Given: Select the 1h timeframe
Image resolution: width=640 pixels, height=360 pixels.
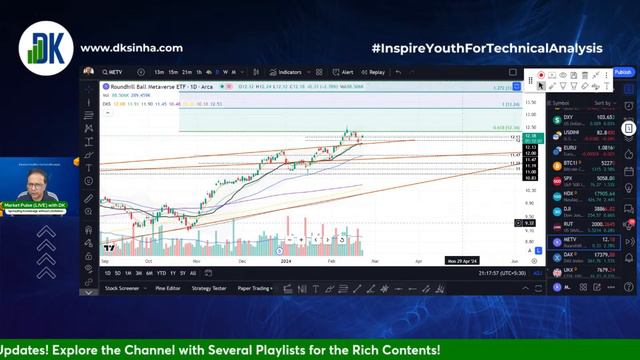Looking at the screenshot, I should [199, 72].
